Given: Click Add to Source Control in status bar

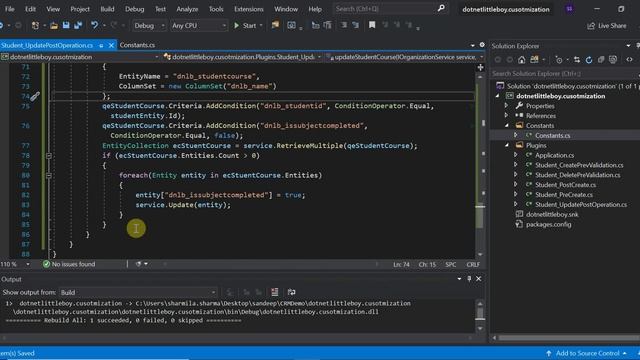Looking at the screenshot, I should [587, 353].
